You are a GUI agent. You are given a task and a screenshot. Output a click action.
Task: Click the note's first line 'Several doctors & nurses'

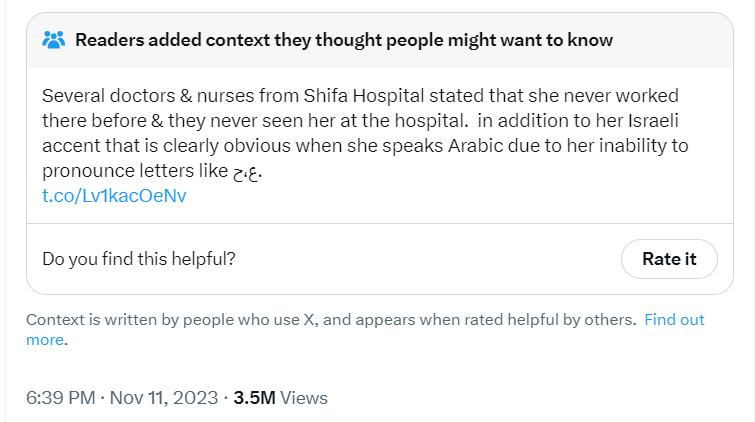[x=148, y=96]
